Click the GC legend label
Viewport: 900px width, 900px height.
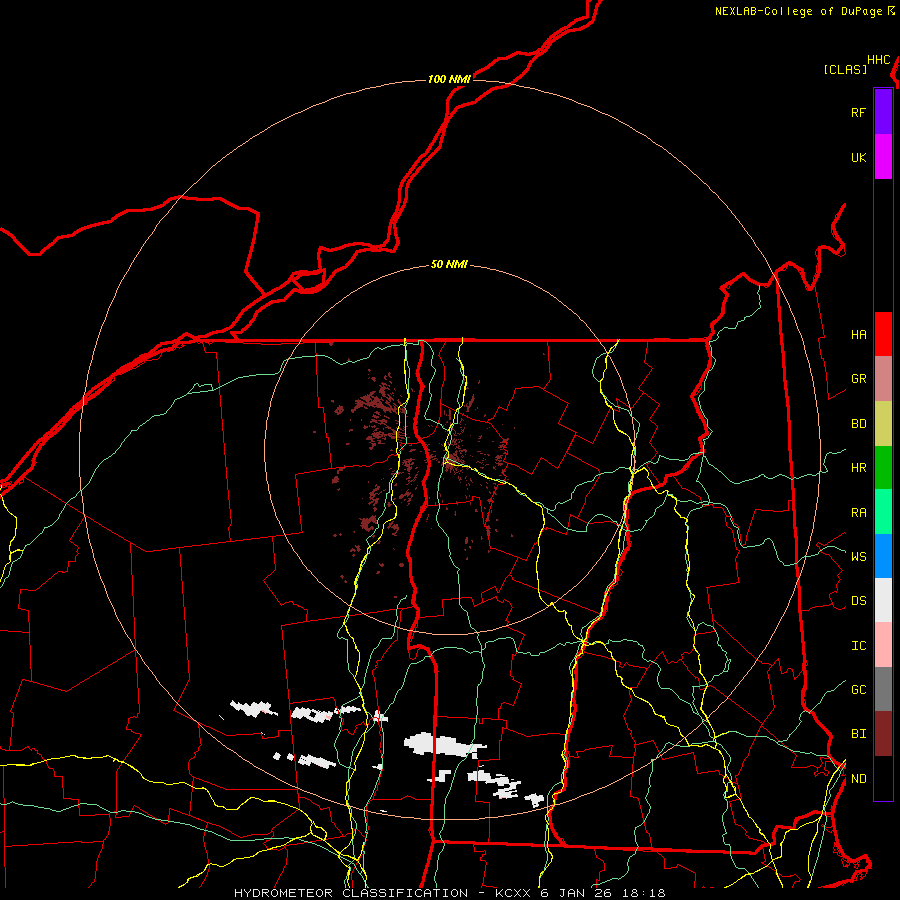pyautogui.click(x=858, y=690)
